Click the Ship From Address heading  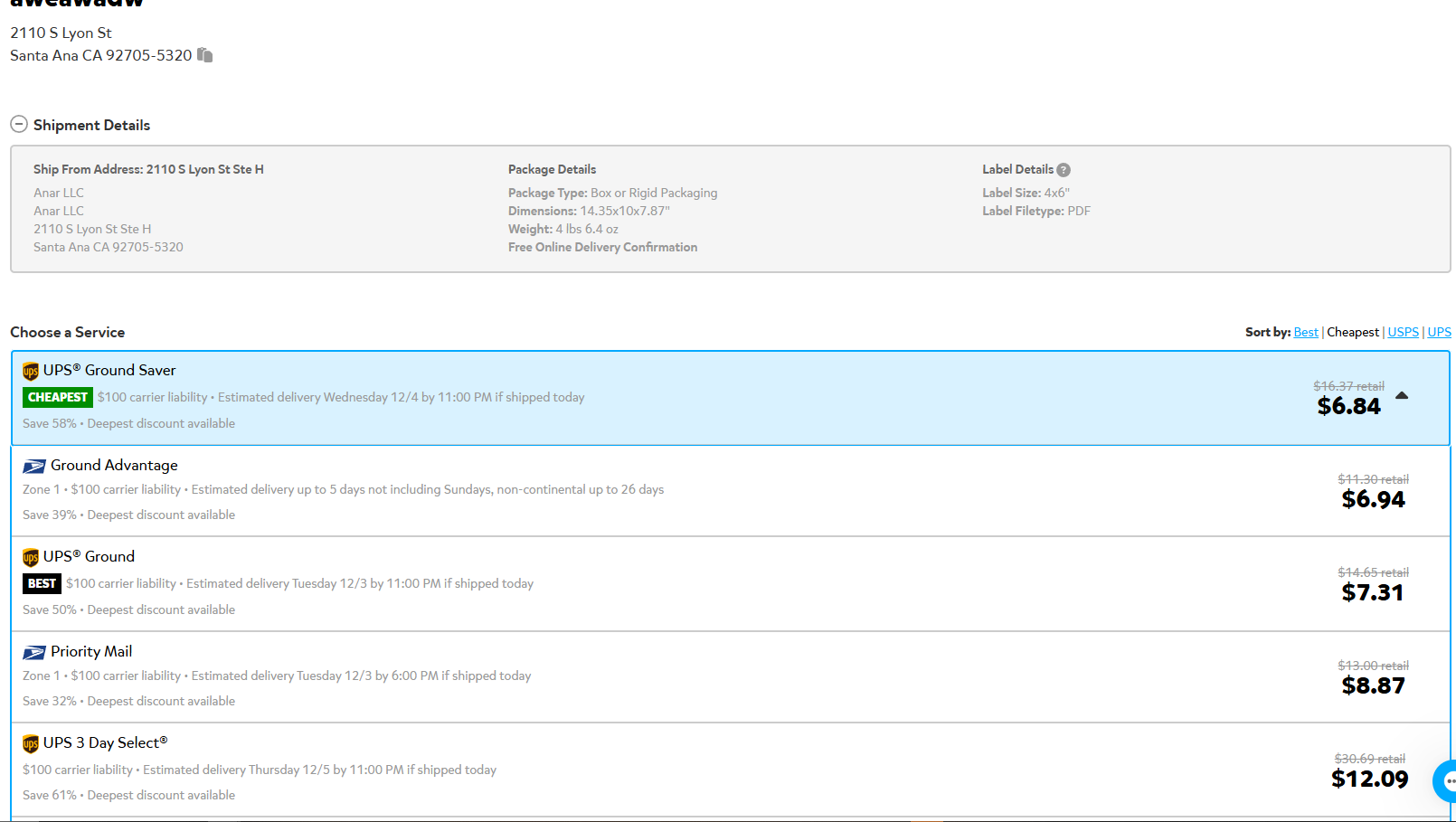148,169
